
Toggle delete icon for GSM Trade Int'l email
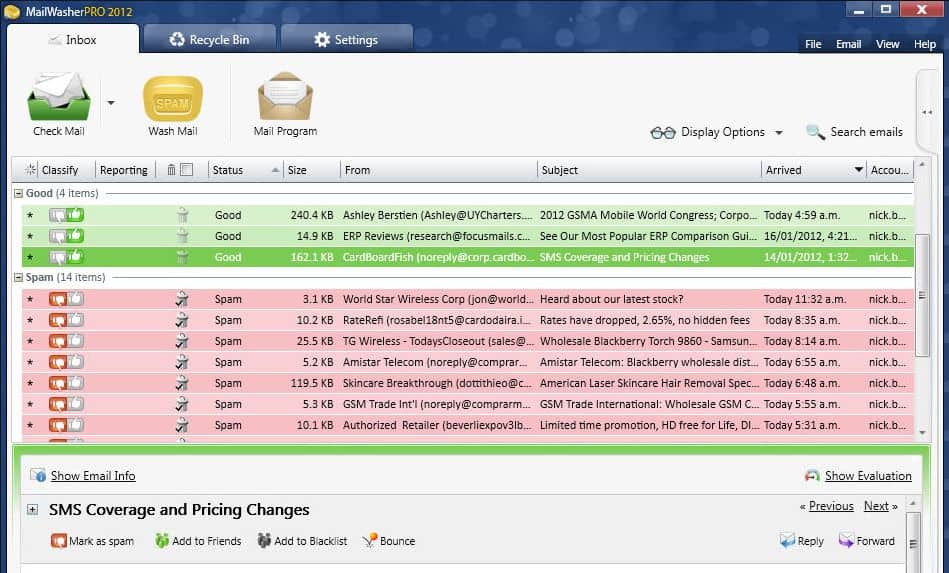pyautogui.click(x=182, y=404)
